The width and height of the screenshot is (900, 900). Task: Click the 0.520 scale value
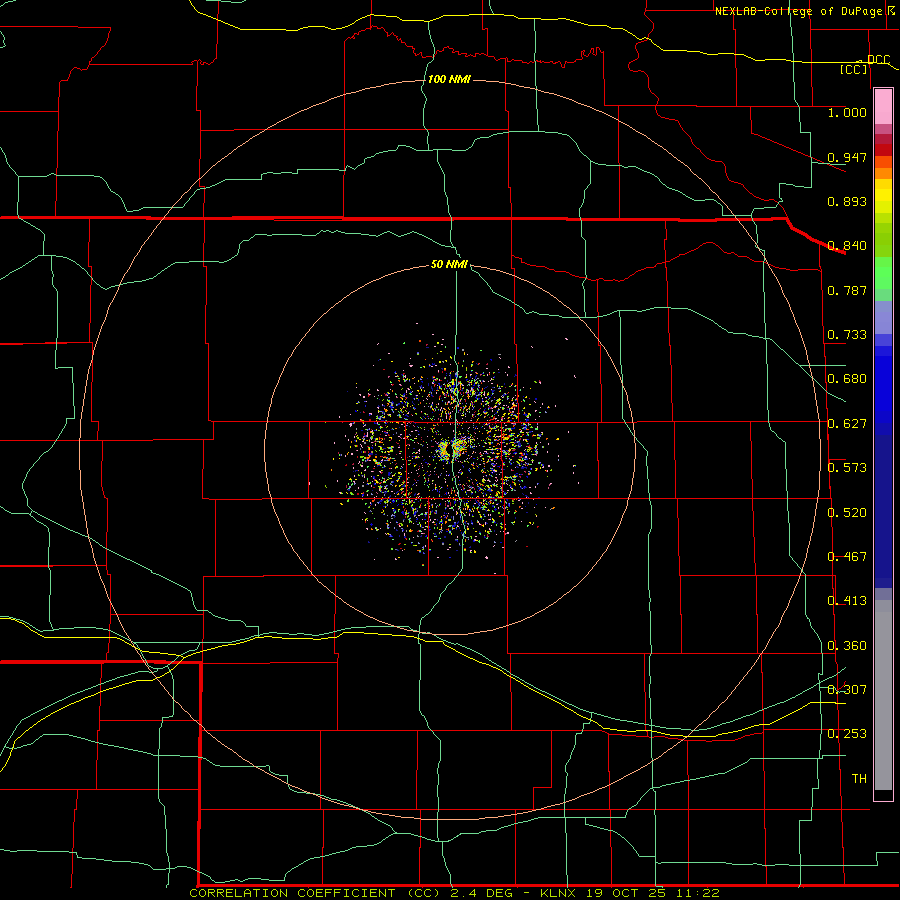[x=847, y=513]
